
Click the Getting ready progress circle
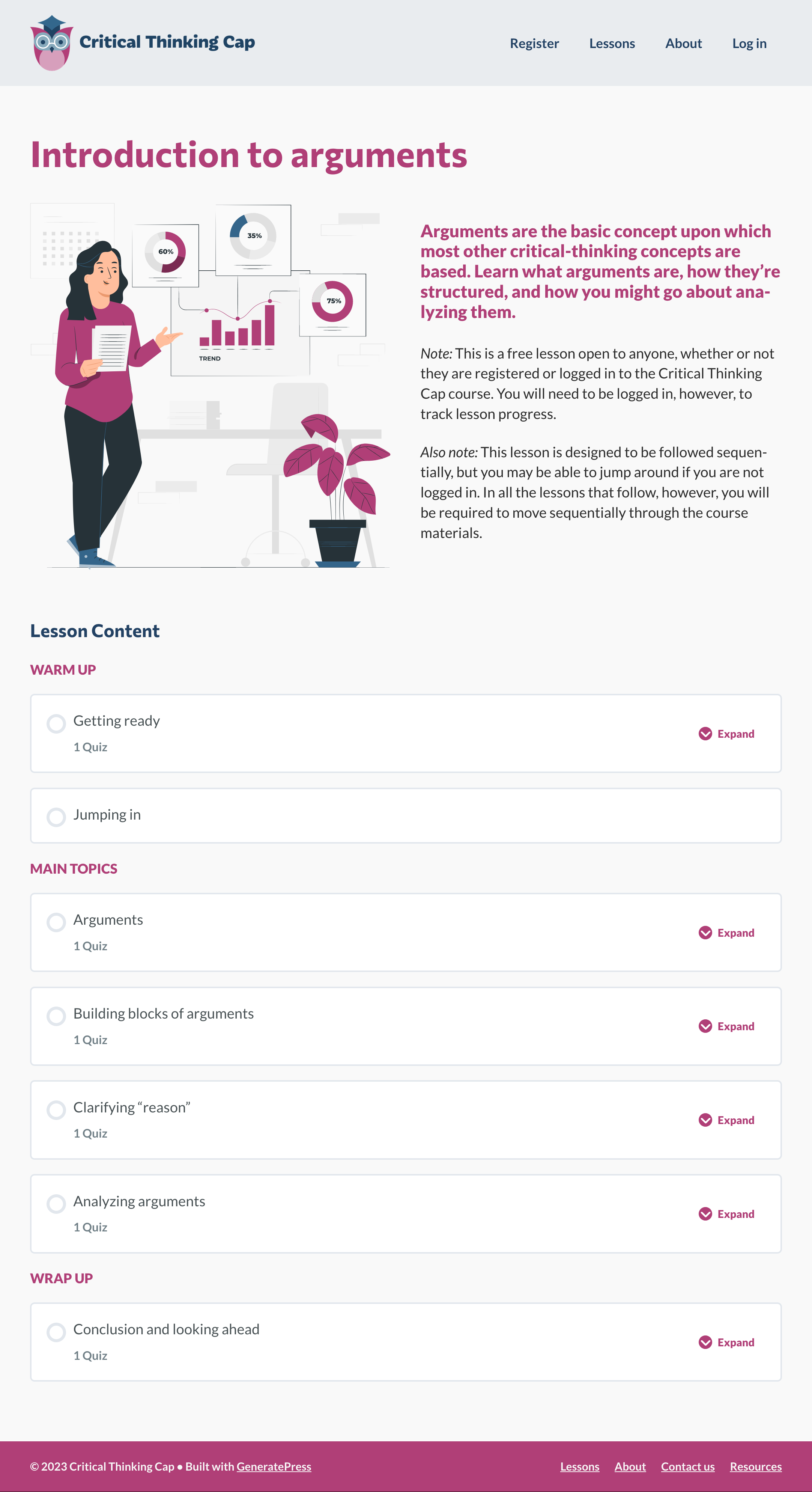[56, 723]
